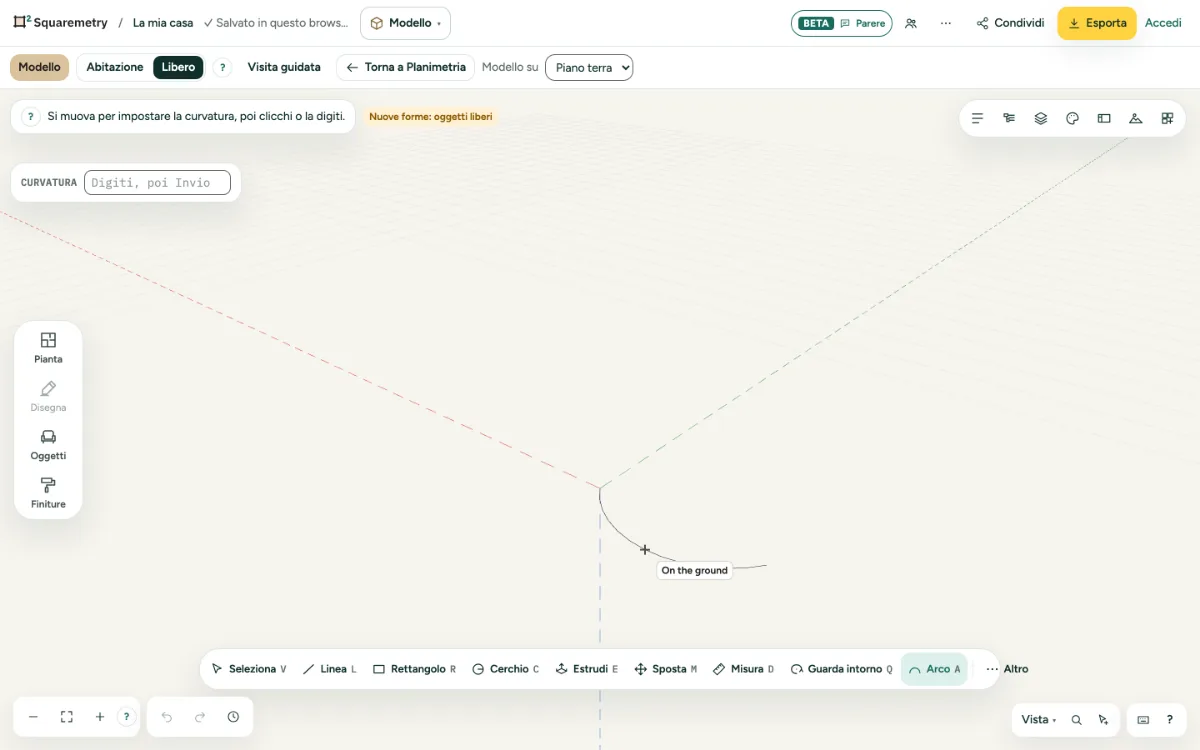Screen dimensions: 1200x750
Task: Choose the Misura measuring tool
Action: pyautogui.click(x=743, y=669)
